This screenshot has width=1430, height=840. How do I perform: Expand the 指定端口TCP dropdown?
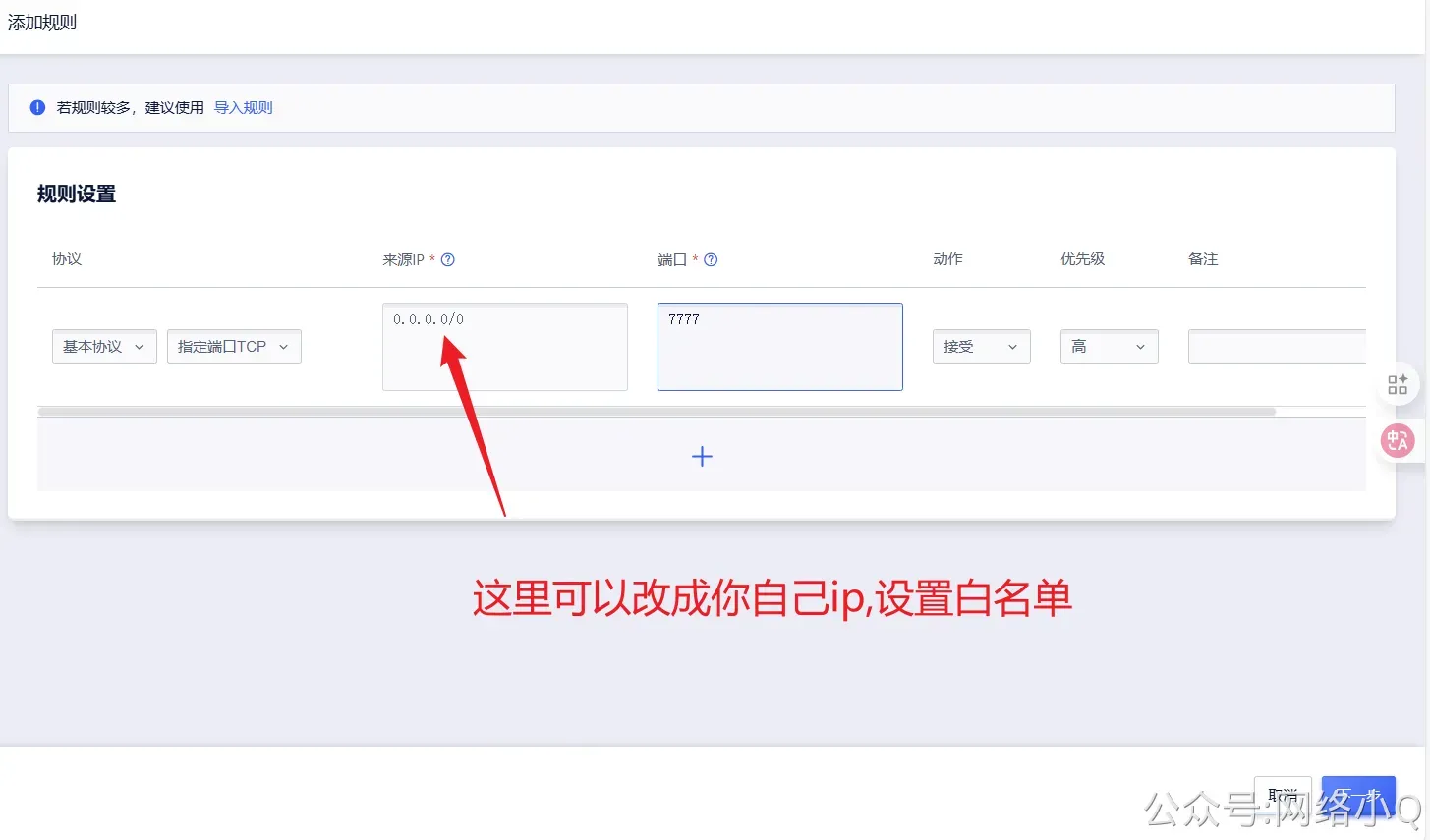pos(233,346)
